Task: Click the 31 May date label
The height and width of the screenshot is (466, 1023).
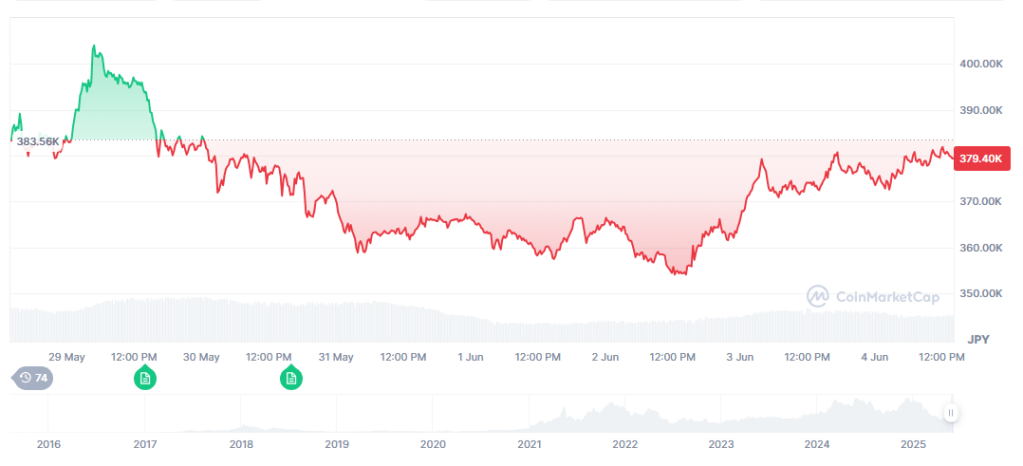Action: (x=336, y=357)
